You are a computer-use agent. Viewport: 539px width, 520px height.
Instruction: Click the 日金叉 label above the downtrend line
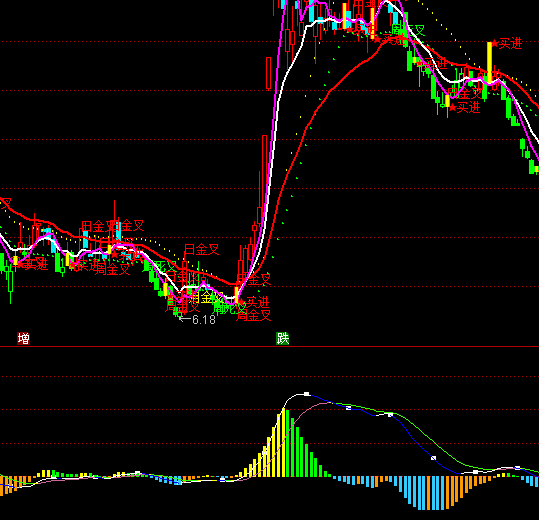pyautogui.click(x=201, y=250)
